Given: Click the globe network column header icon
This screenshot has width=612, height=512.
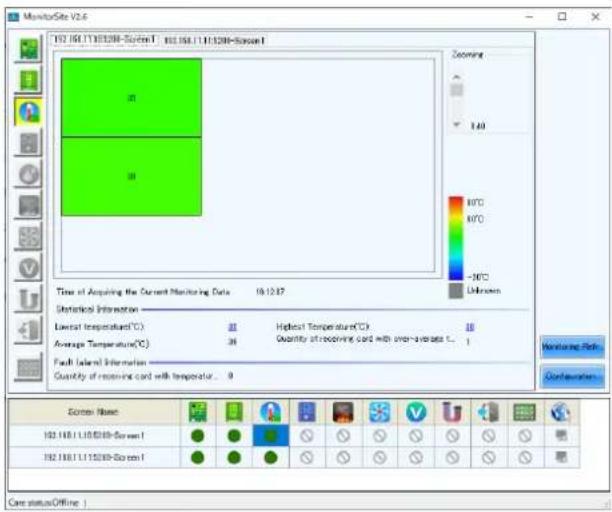Looking at the screenshot, I should pos(560,412).
